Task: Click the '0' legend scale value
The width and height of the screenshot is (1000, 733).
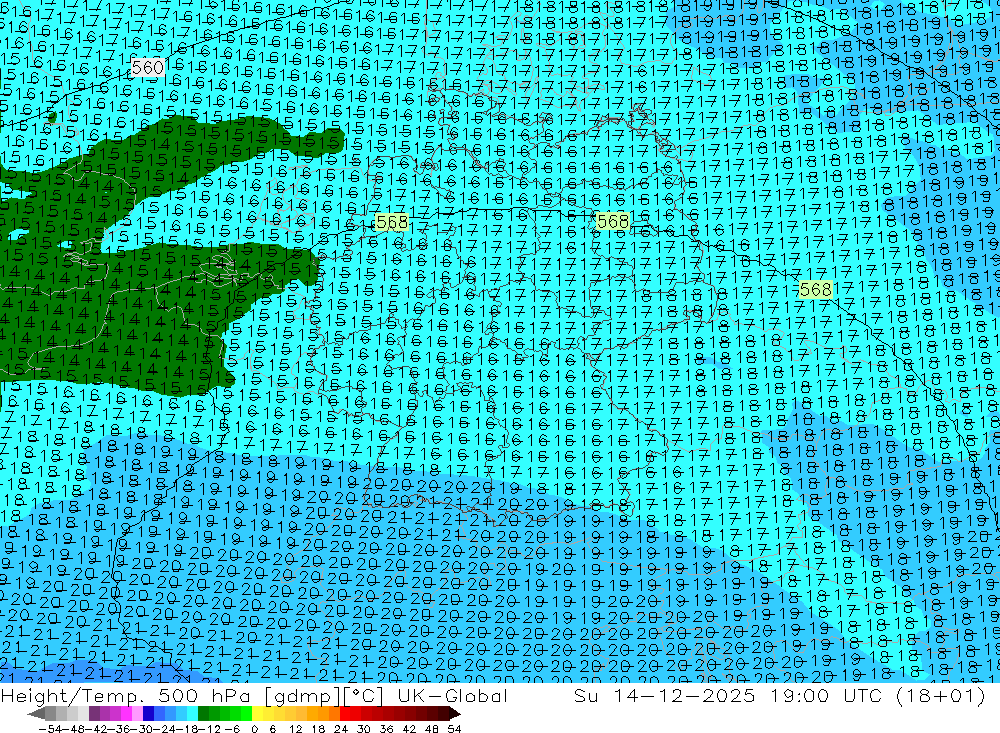Action: pos(254,729)
